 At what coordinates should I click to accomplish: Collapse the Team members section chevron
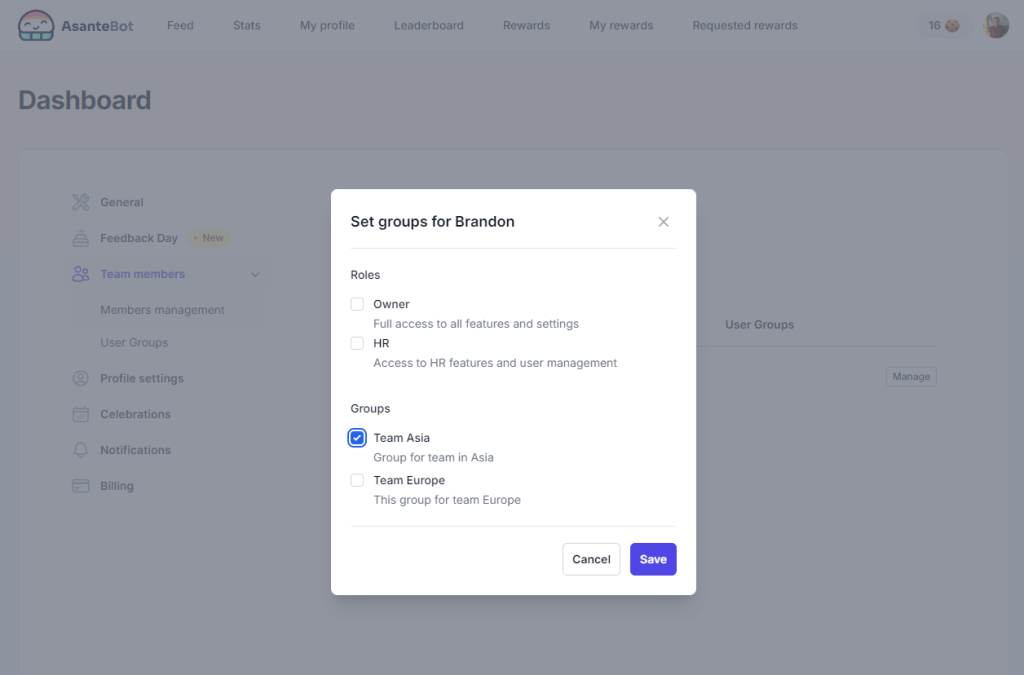click(255, 273)
